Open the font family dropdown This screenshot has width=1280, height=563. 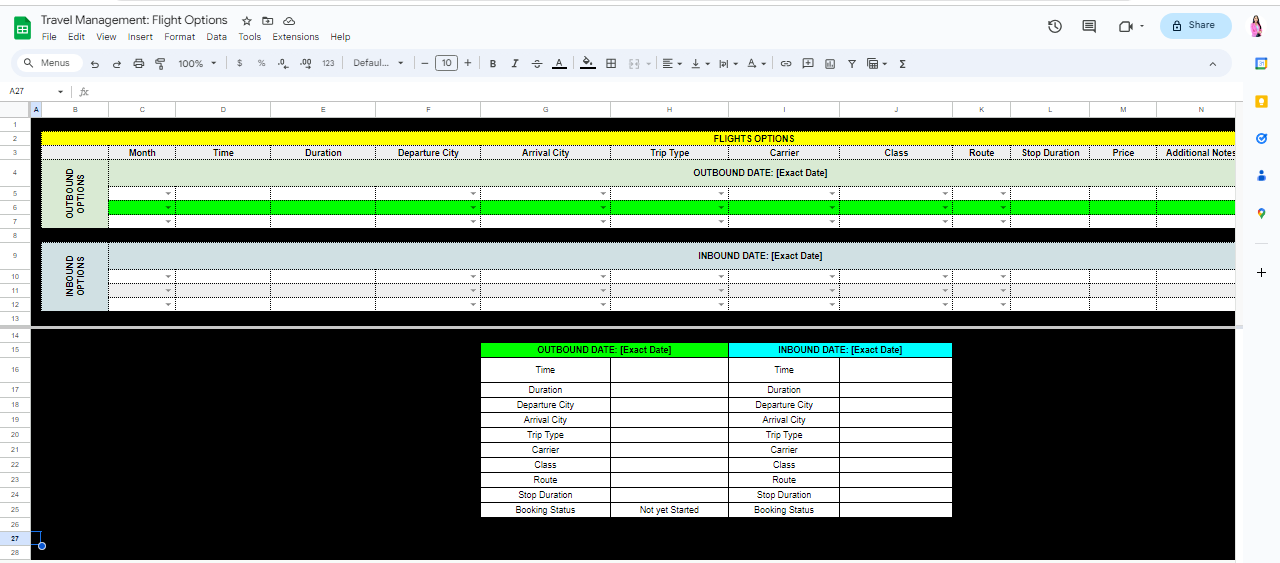tap(379, 63)
